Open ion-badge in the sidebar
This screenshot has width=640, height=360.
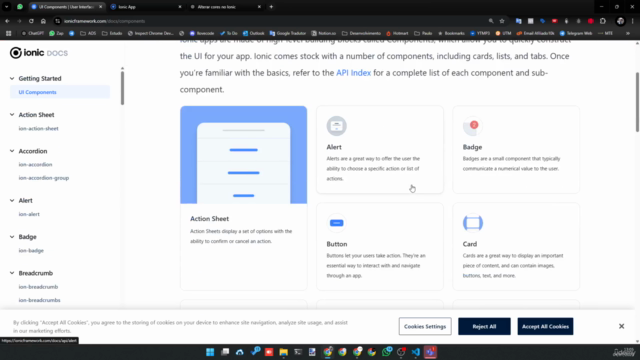point(31,251)
